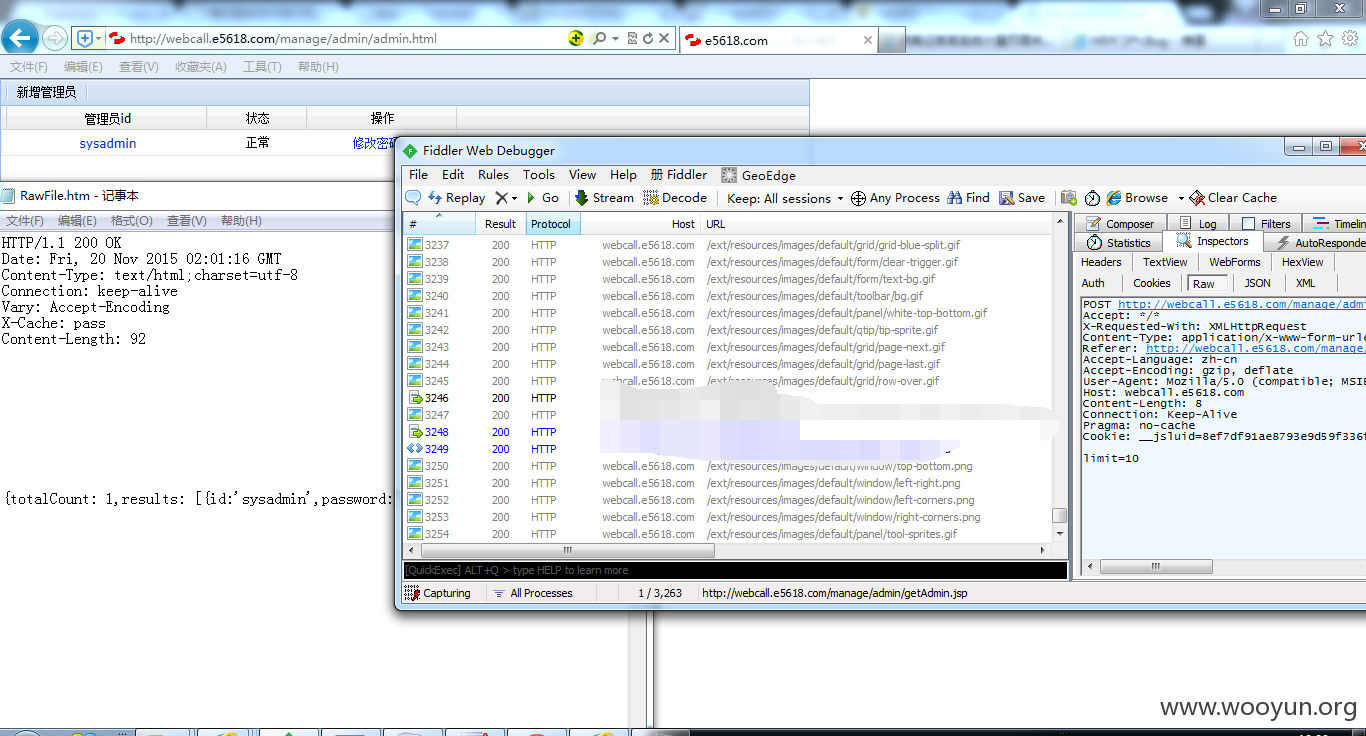The width and height of the screenshot is (1366, 736).
Task: Open the browser home icon
Action: pyautogui.click(x=1300, y=39)
